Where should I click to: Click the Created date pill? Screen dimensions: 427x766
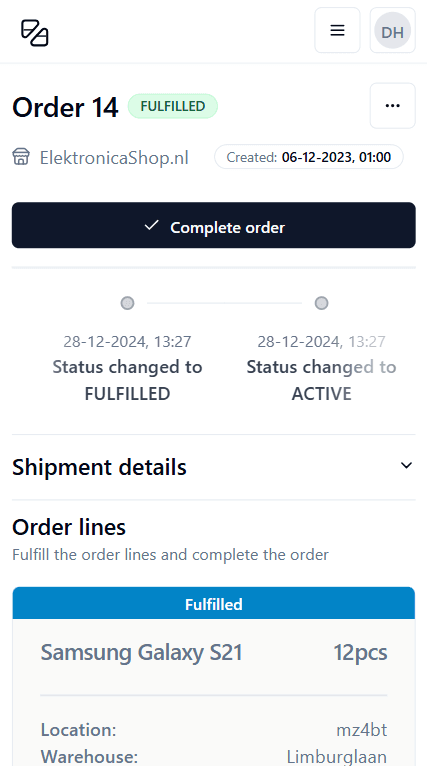[309, 157]
